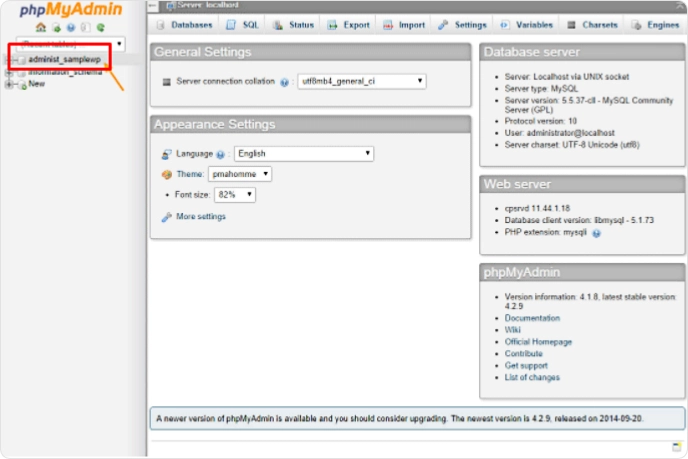Click the Status tab icon
The width and height of the screenshot is (688, 459).
(278, 25)
